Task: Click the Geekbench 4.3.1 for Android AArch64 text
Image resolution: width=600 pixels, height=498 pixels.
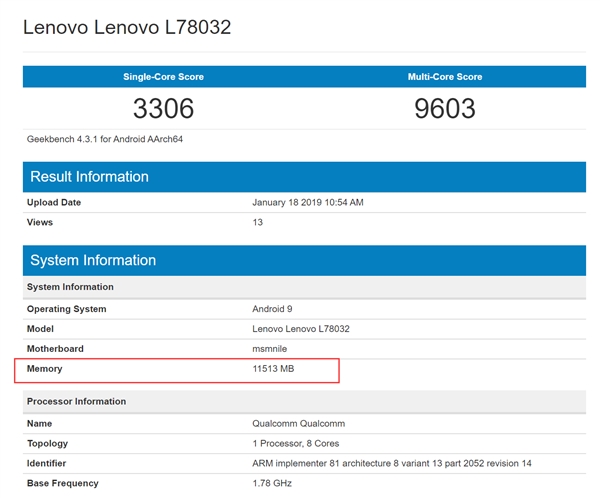Action: pyautogui.click(x=104, y=139)
